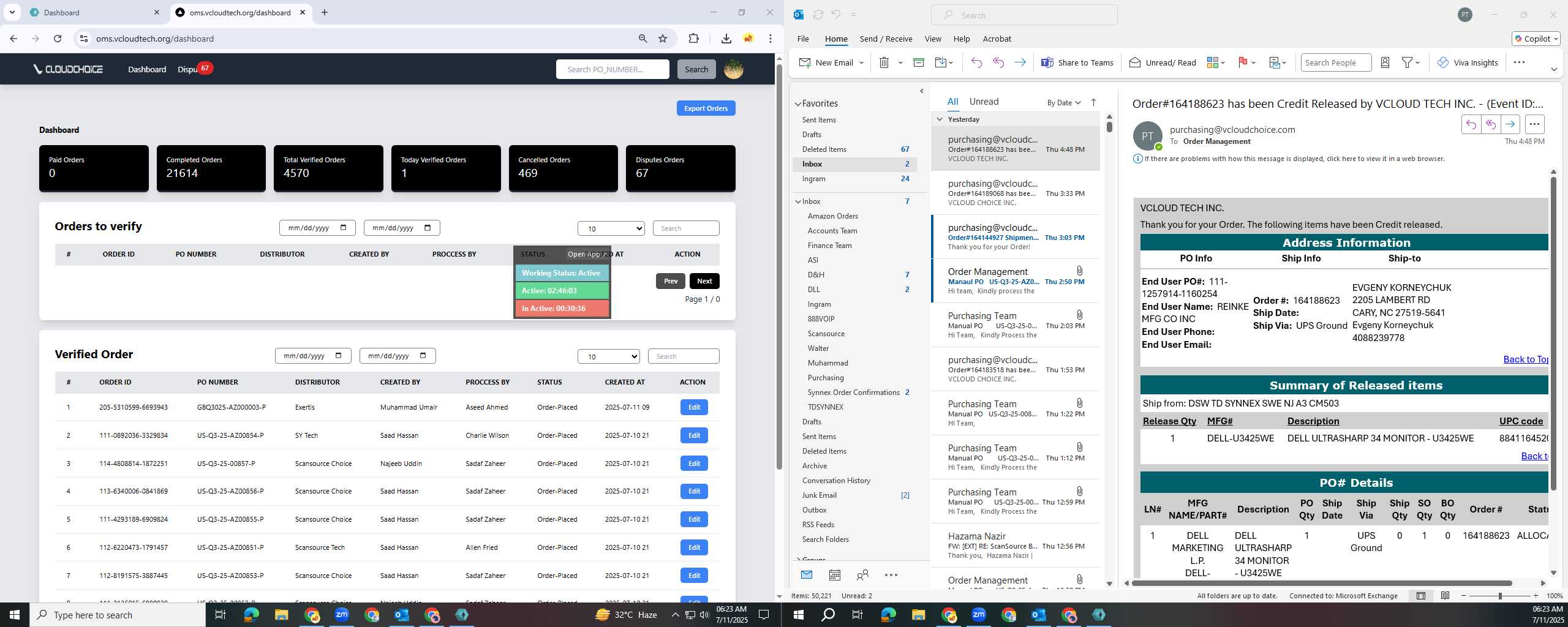Click the Follow Up red flag icon
This screenshot has height=627, width=1568.
1243,62
